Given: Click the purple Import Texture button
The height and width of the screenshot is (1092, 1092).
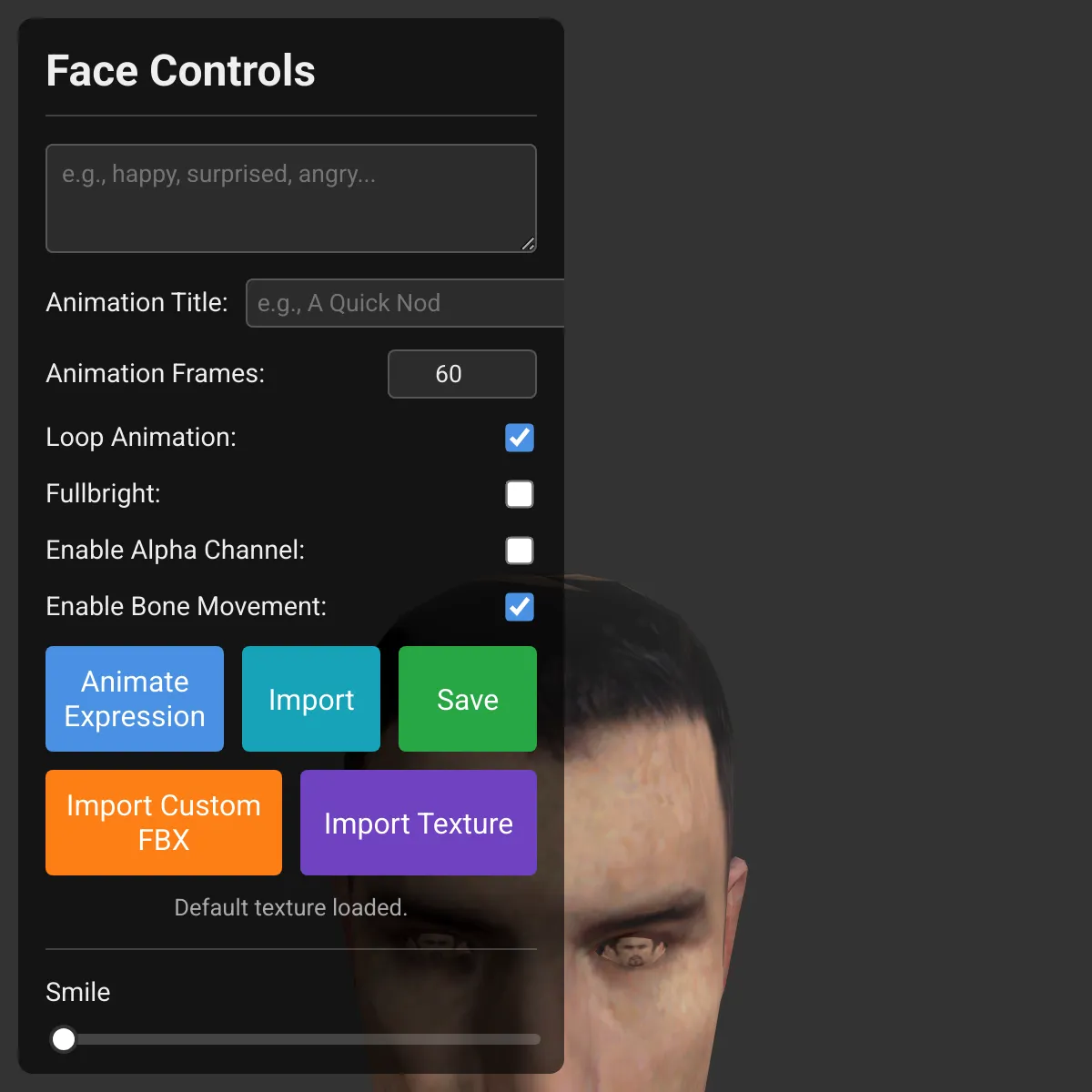Looking at the screenshot, I should coord(419,823).
